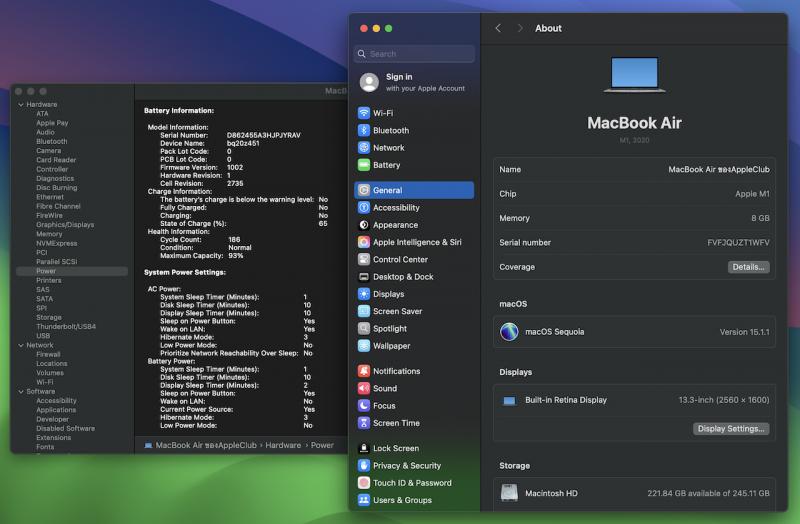Open the Lock Screen icon

pos(364,448)
